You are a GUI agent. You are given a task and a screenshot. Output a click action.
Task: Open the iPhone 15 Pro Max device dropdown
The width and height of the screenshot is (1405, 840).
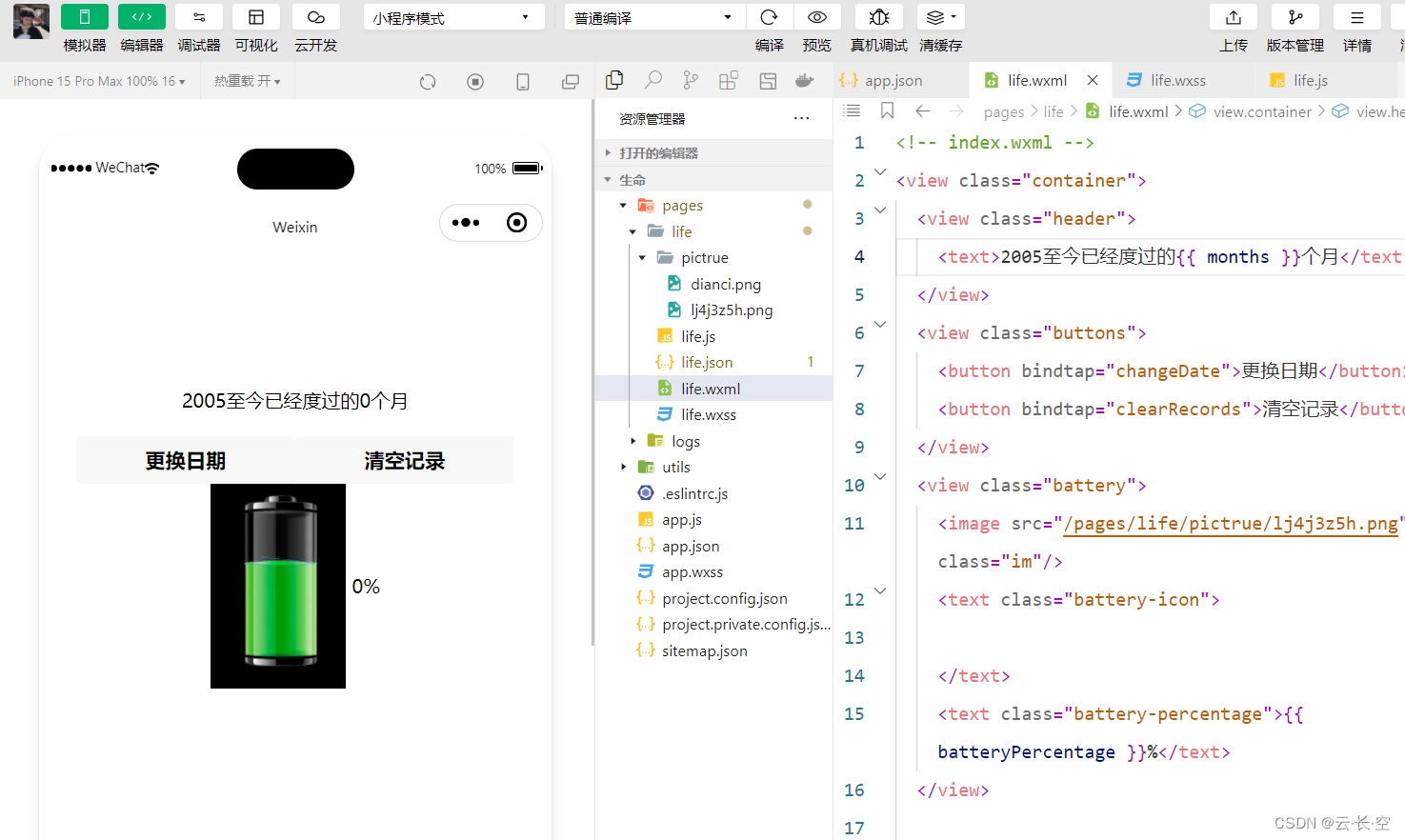pos(99,81)
